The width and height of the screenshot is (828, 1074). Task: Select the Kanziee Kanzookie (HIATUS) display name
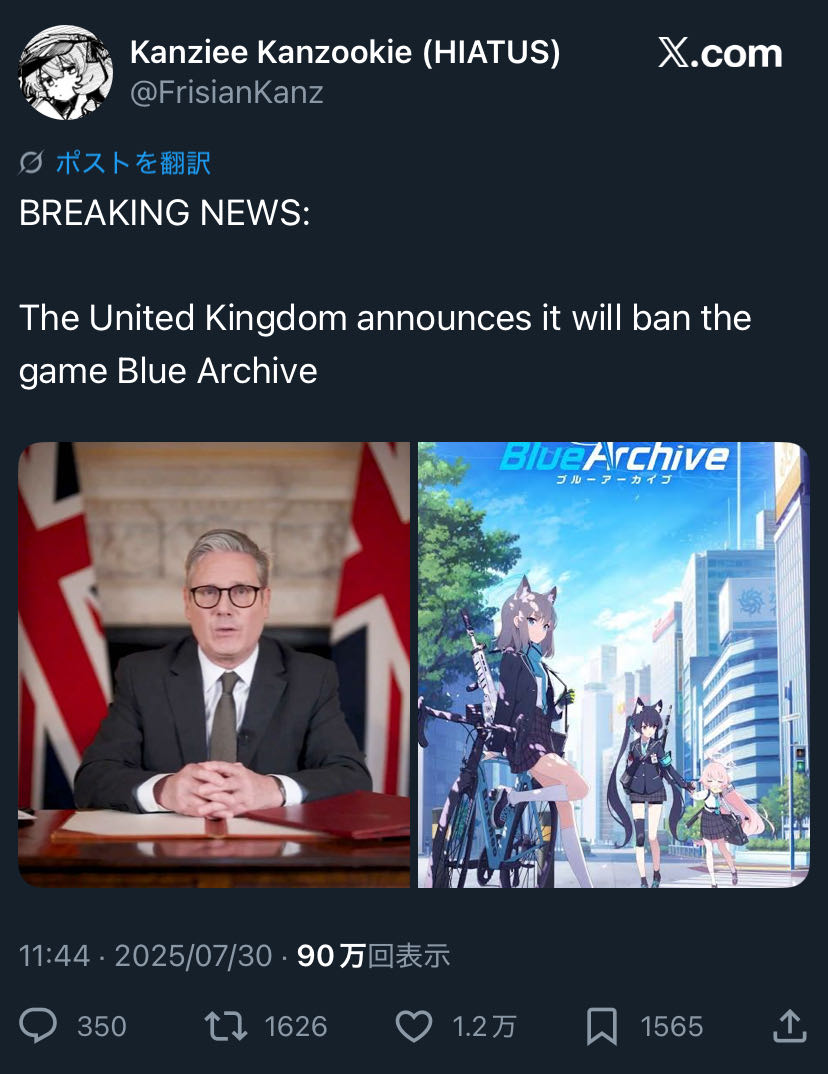[345, 52]
